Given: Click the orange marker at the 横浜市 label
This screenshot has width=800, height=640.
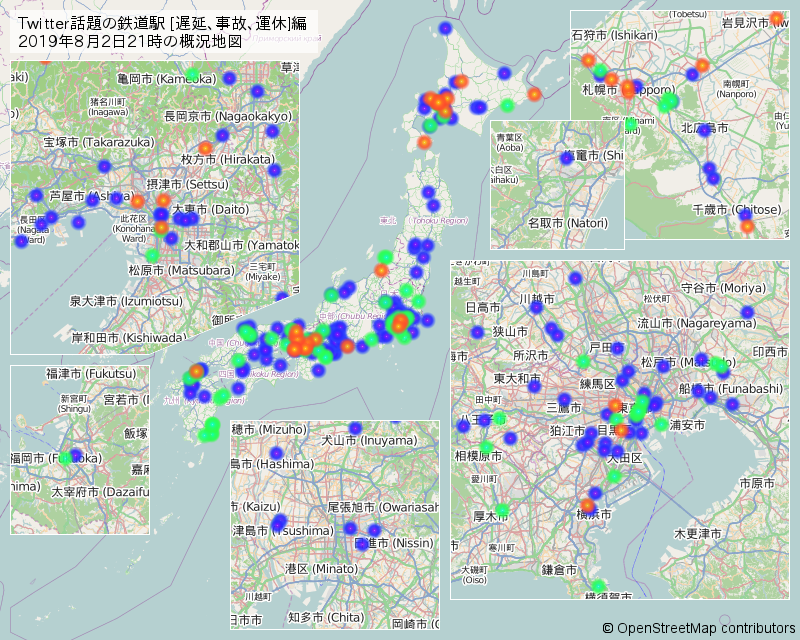Looking at the screenshot, I should click(x=588, y=506).
